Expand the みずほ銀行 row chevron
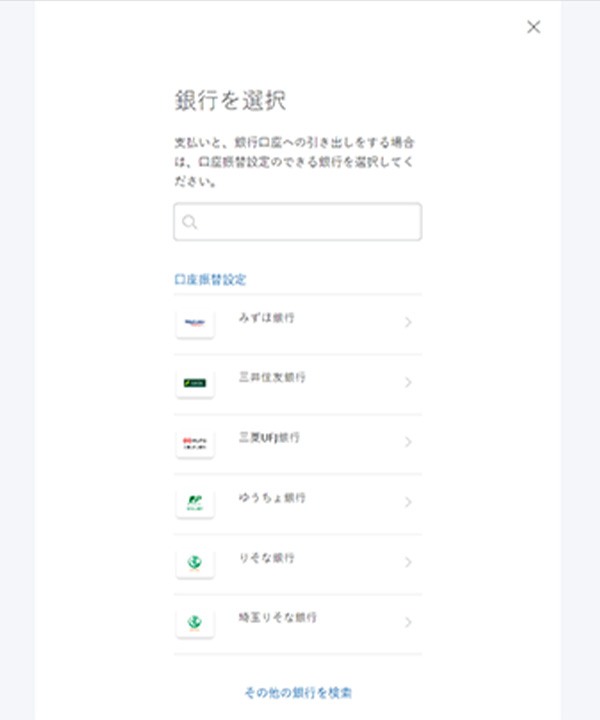The width and height of the screenshot is (600, 720). tap(408, 323)
